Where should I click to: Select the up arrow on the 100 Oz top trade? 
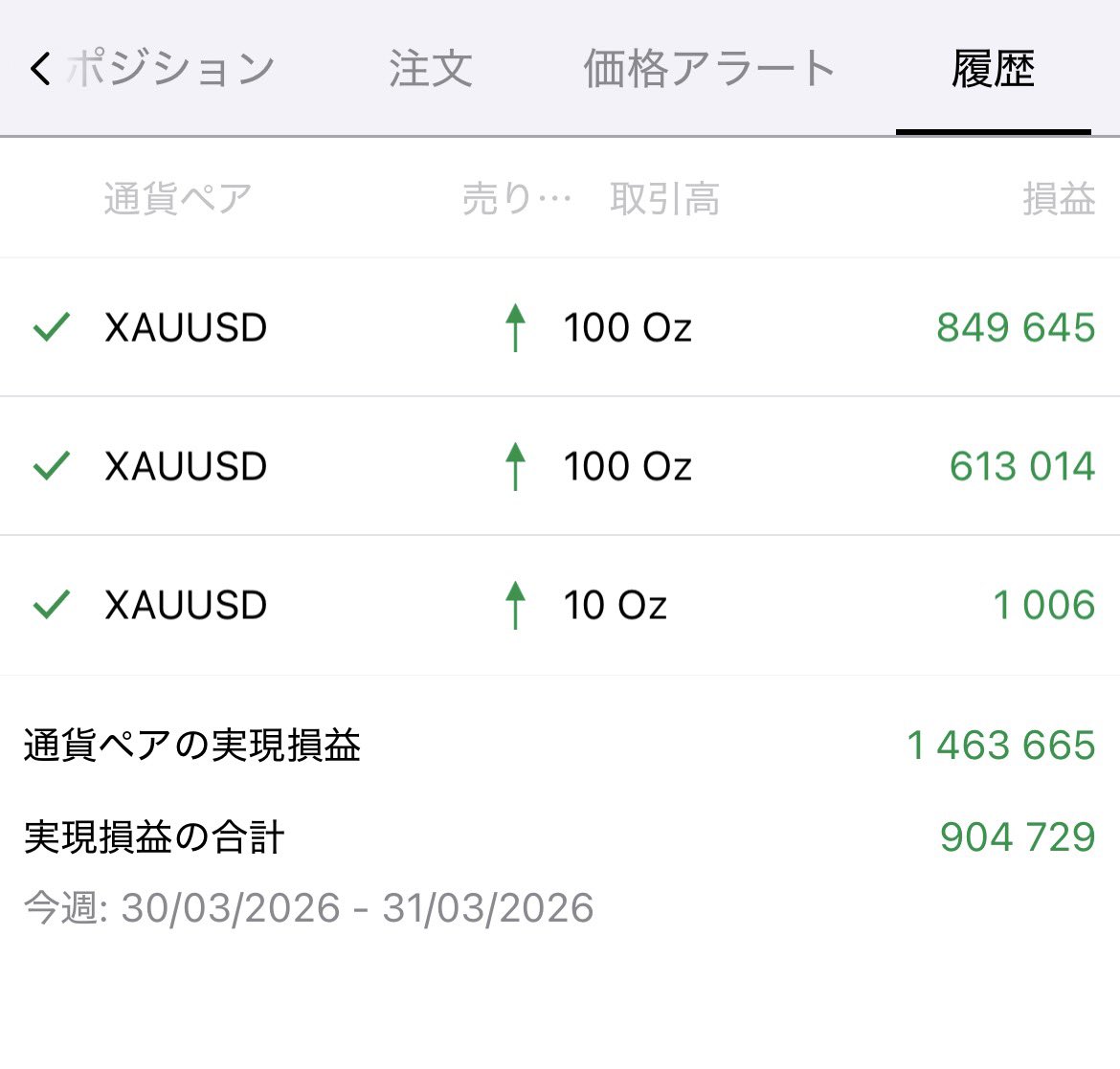click(516, 327)
